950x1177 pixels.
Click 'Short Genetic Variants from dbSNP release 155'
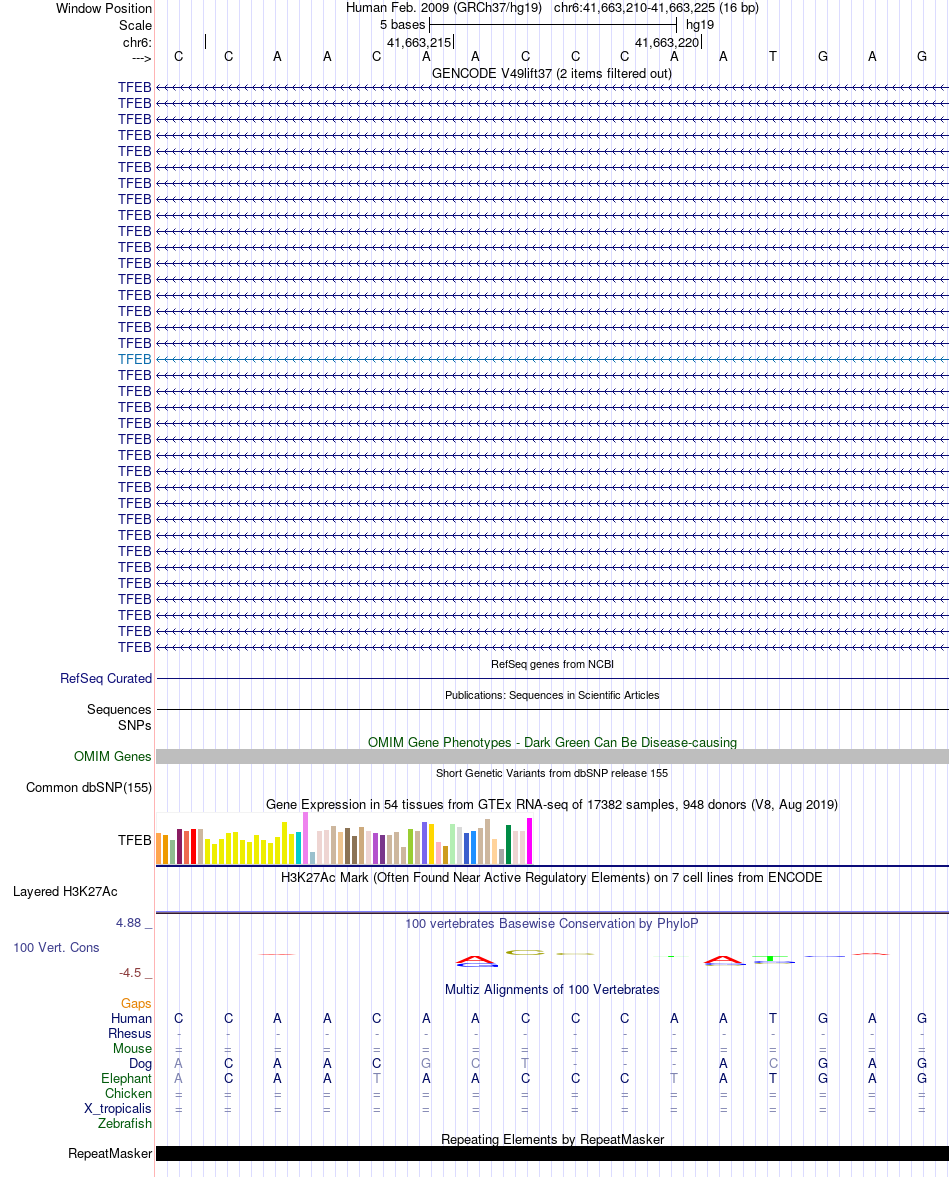coord(552,773)
